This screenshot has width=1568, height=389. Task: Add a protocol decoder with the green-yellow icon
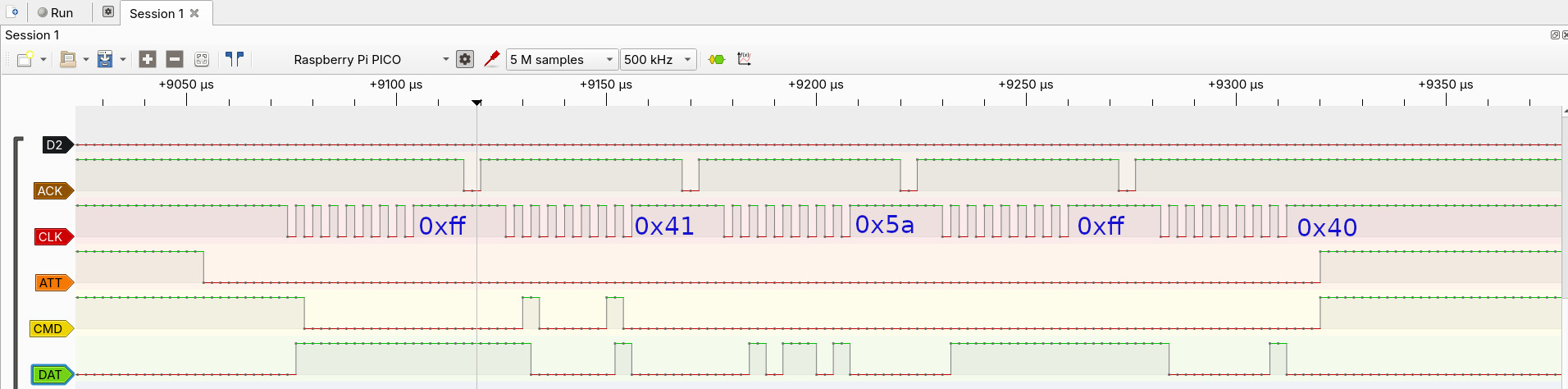click(717, 59)
